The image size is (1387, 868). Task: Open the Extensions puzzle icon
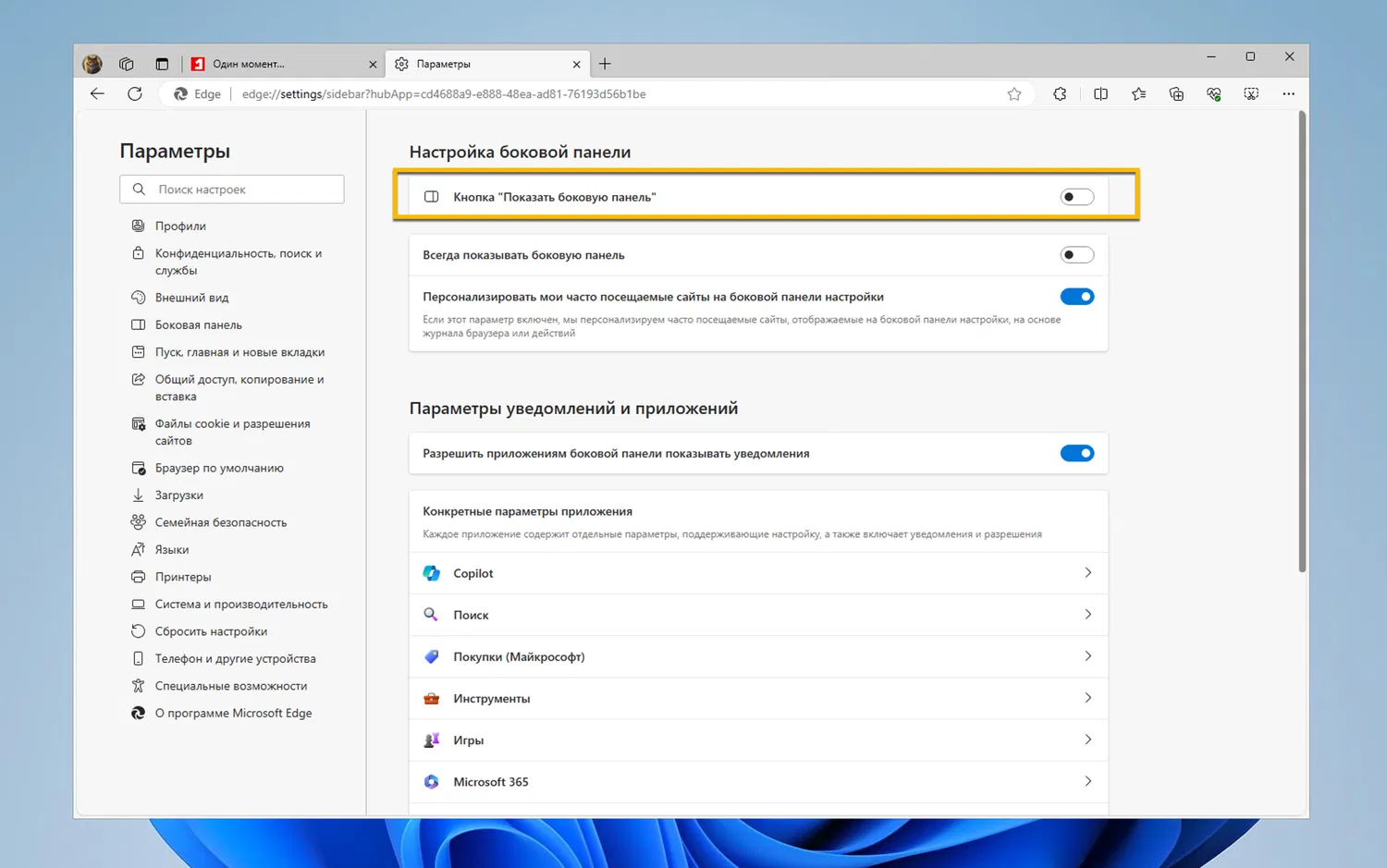[1060, 93]
